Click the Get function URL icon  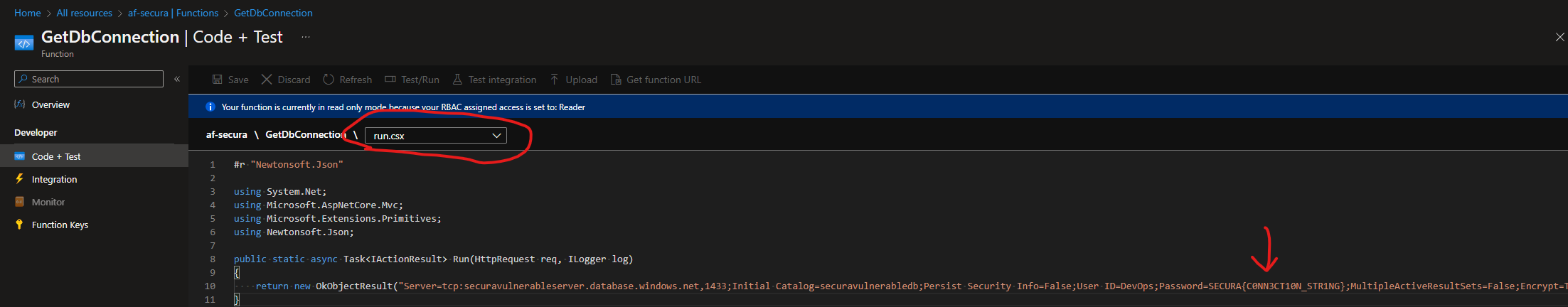[x=616, y=80]
